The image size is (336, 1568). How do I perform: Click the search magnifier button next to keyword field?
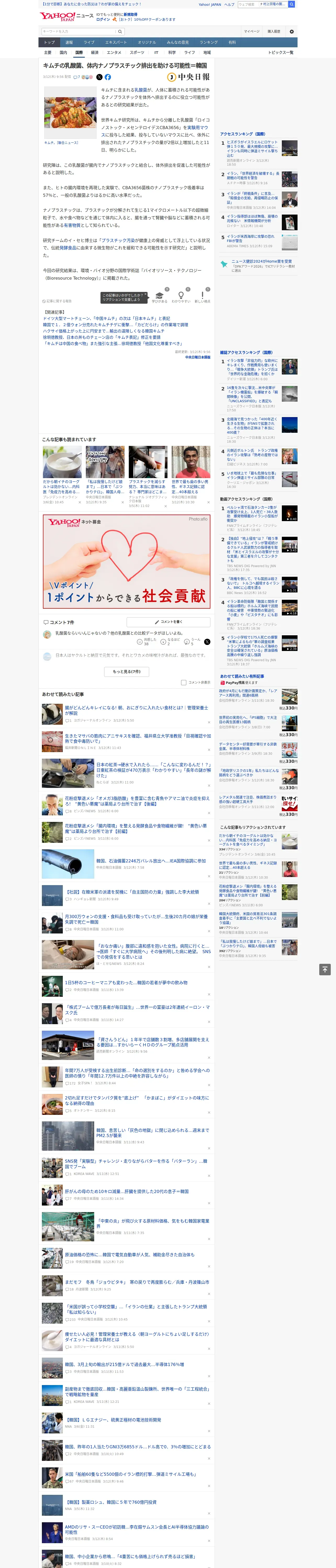pos(120,32)
